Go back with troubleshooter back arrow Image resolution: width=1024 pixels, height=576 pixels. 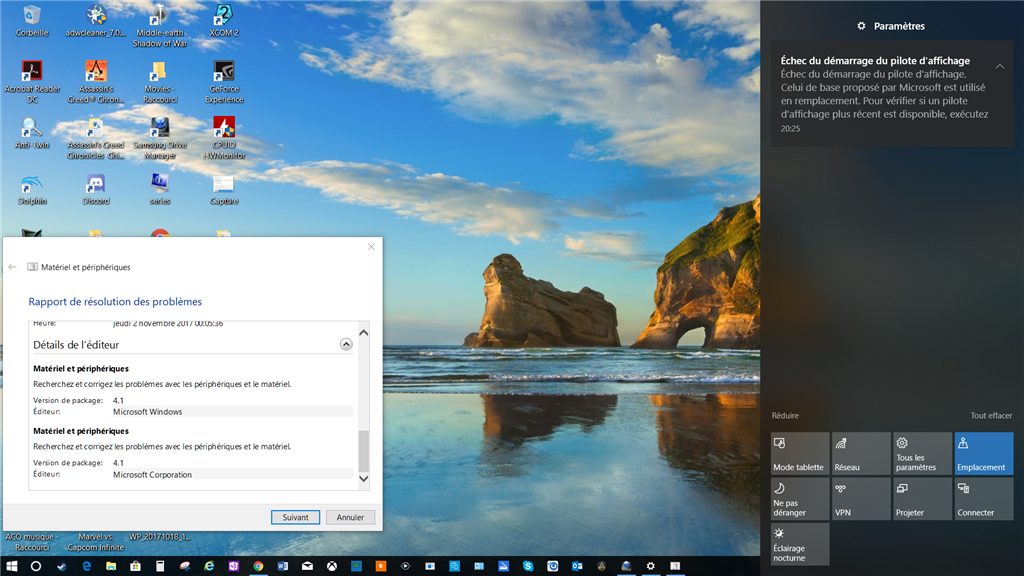pos(12,267)
